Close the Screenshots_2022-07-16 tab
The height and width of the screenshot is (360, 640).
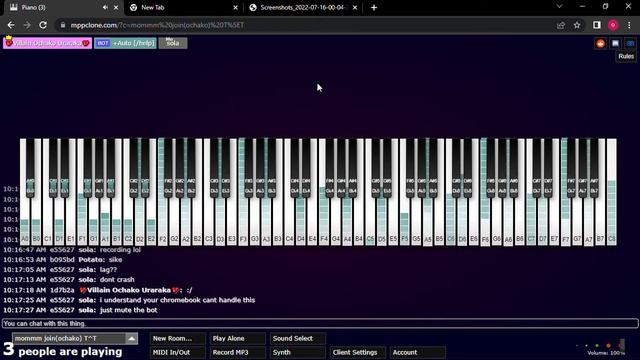pos(355,7)
